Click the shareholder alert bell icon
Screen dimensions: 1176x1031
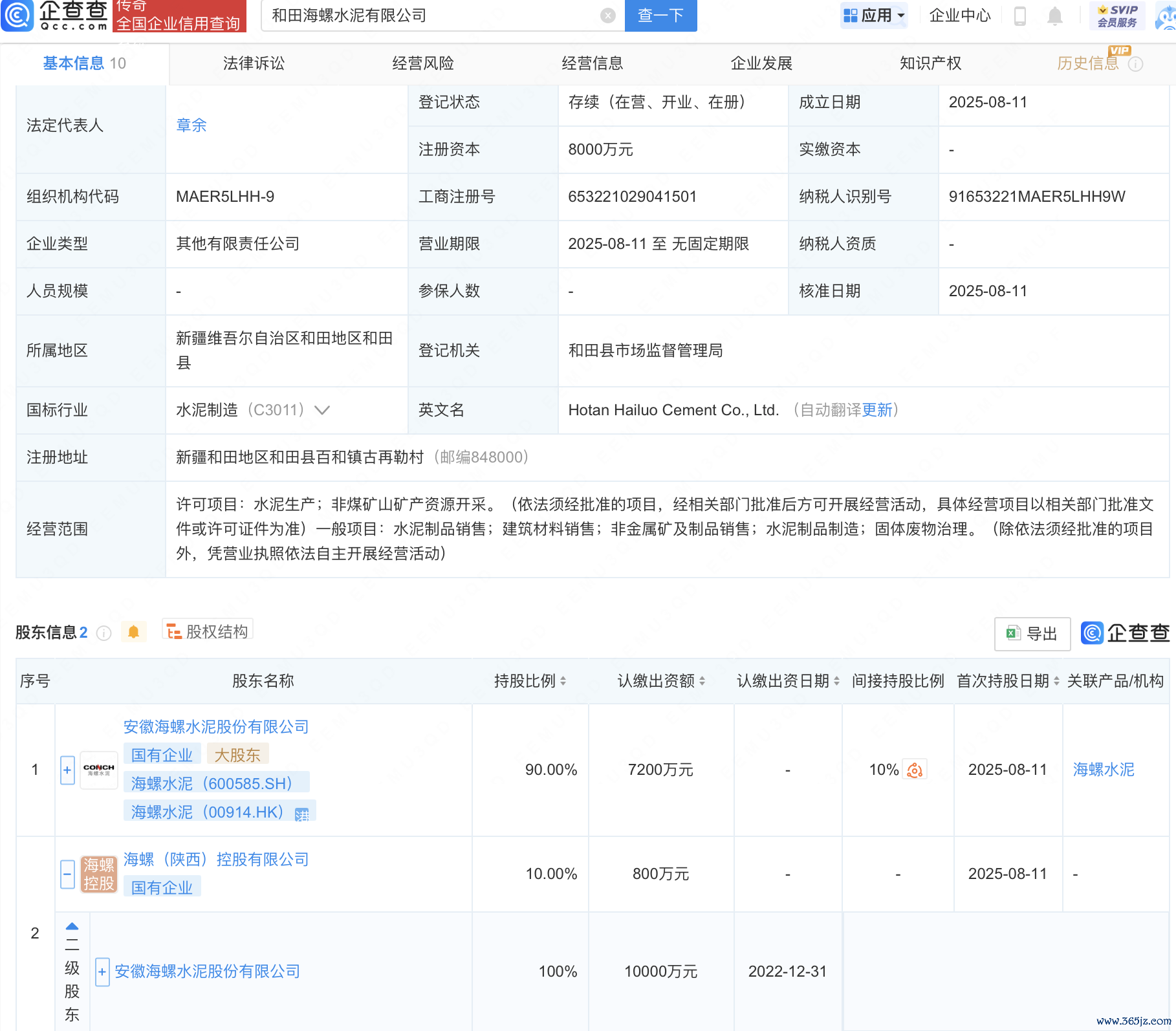(x=133, y=632)
